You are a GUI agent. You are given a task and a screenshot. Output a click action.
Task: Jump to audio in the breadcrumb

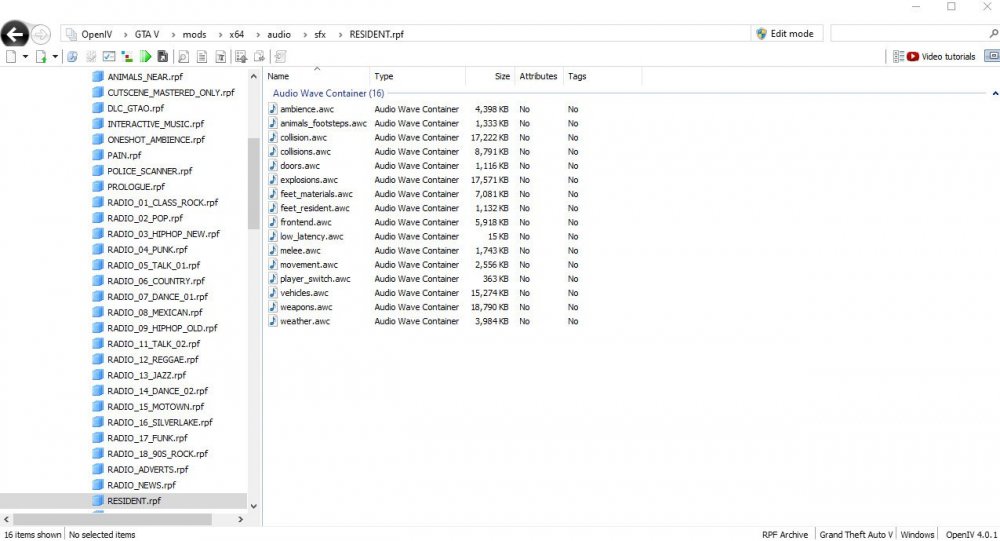279,34
